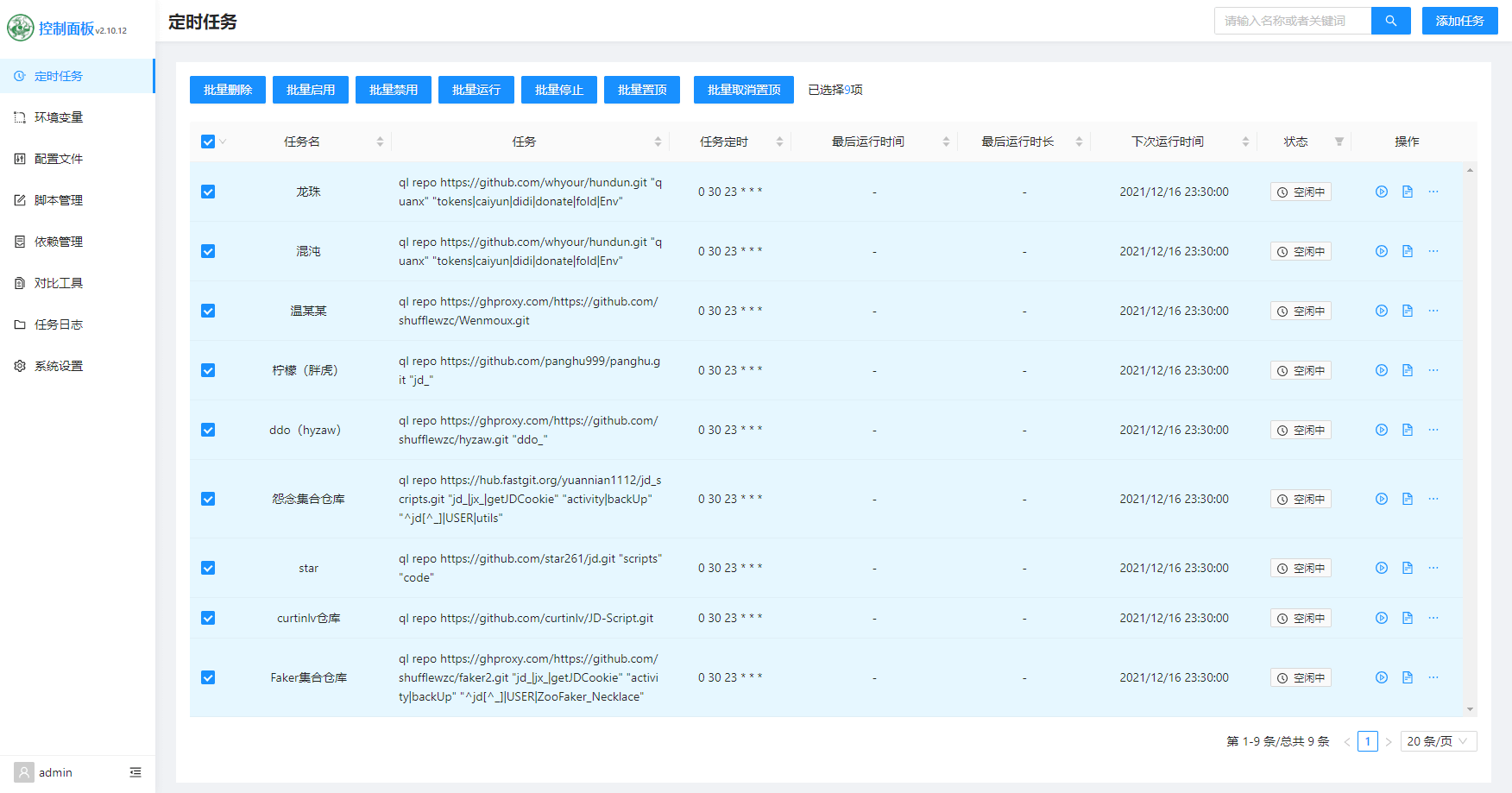Focus the task name search input
Screen dimensions: 1512x793
[x=1292, y=21]
